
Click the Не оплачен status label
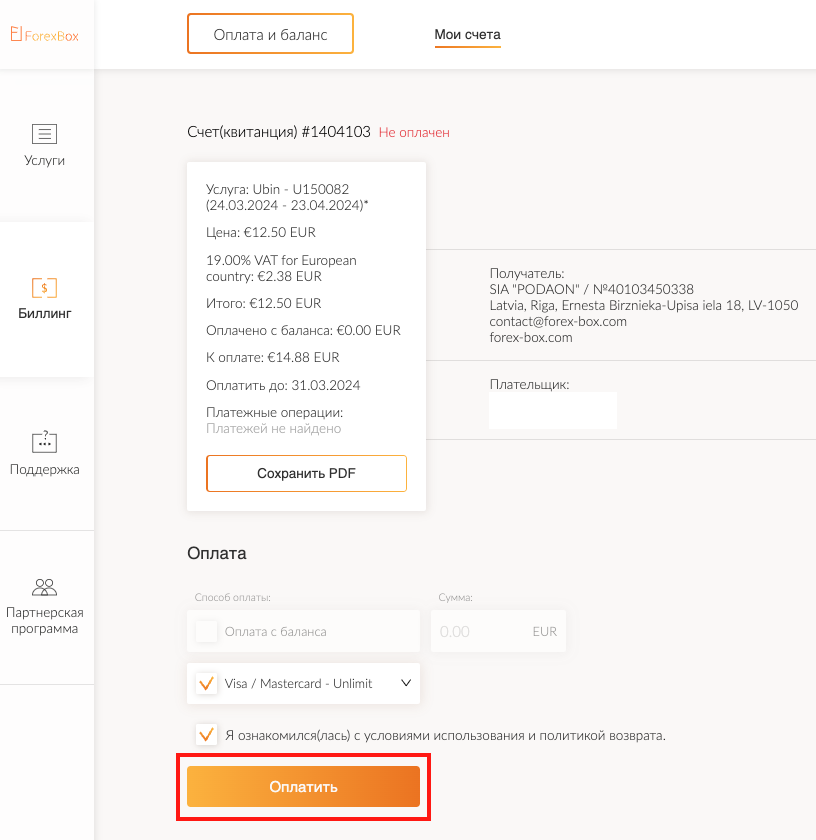coord(414,132)
